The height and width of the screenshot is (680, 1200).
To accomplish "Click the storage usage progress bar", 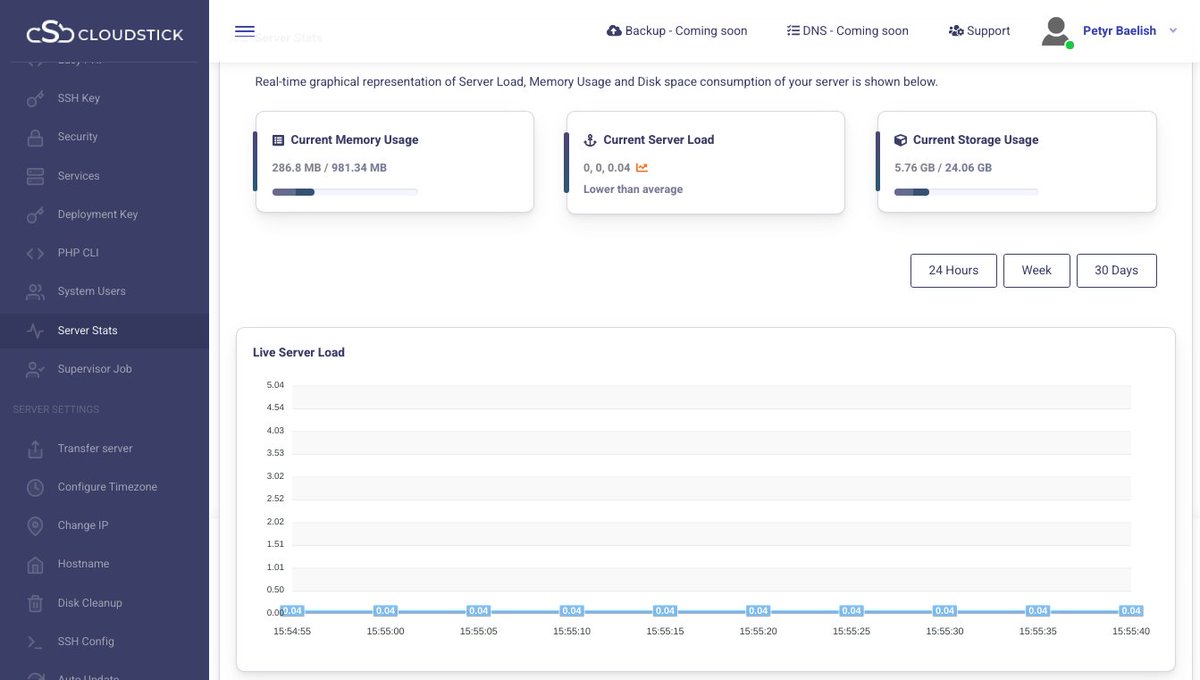I will click(966, 192).
